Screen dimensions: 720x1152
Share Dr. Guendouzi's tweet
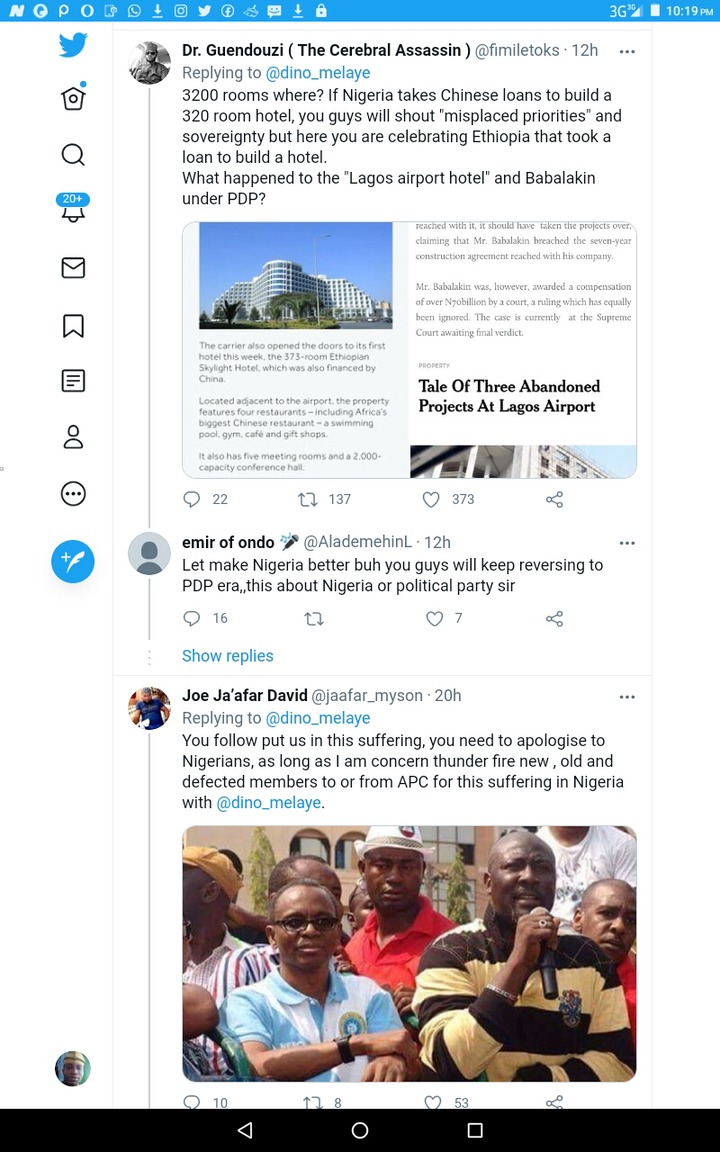pyautogui.click(x=555, y=500)
